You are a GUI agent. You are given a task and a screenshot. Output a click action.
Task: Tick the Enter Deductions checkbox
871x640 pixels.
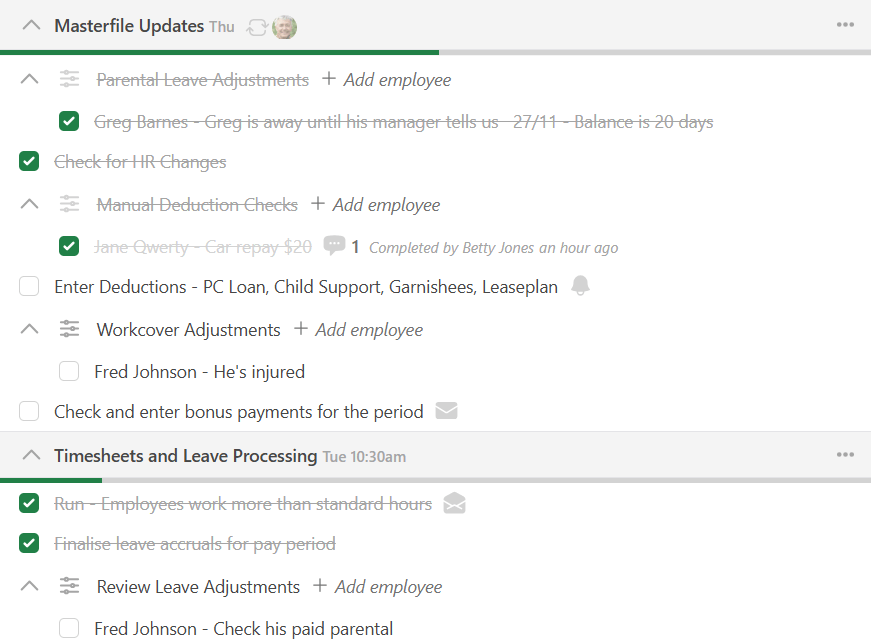[x=29, y=287]
